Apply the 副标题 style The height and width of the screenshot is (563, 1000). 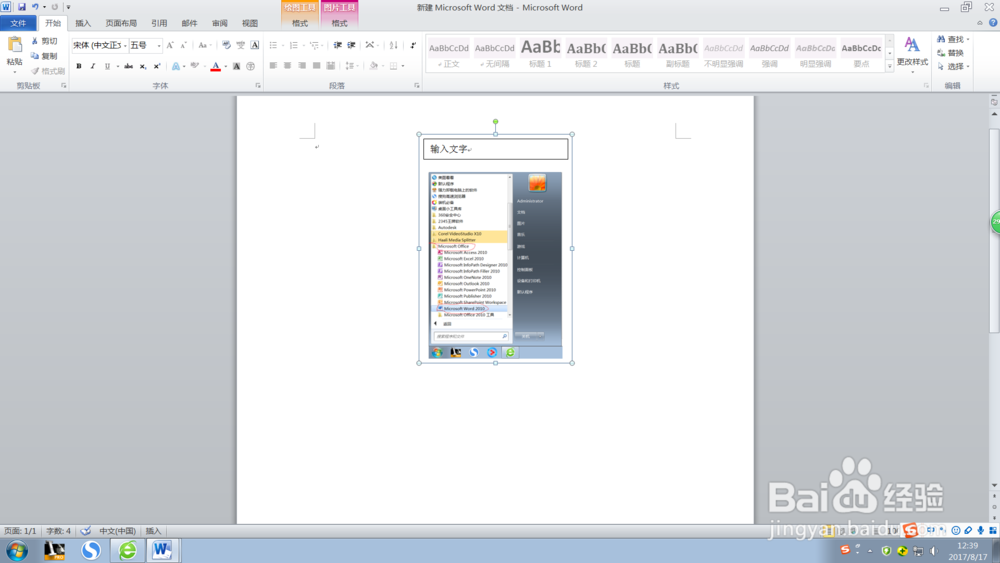point(678,54)
